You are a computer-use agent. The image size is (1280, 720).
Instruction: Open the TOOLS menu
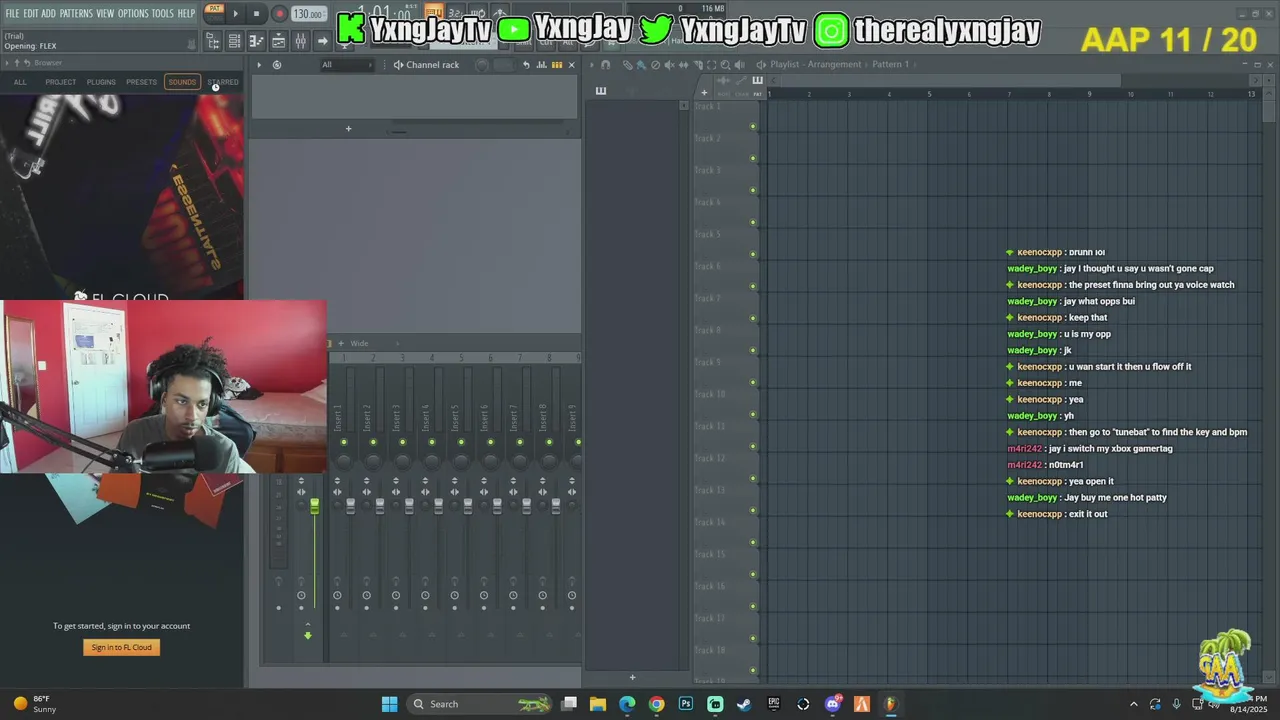[163, 13]
